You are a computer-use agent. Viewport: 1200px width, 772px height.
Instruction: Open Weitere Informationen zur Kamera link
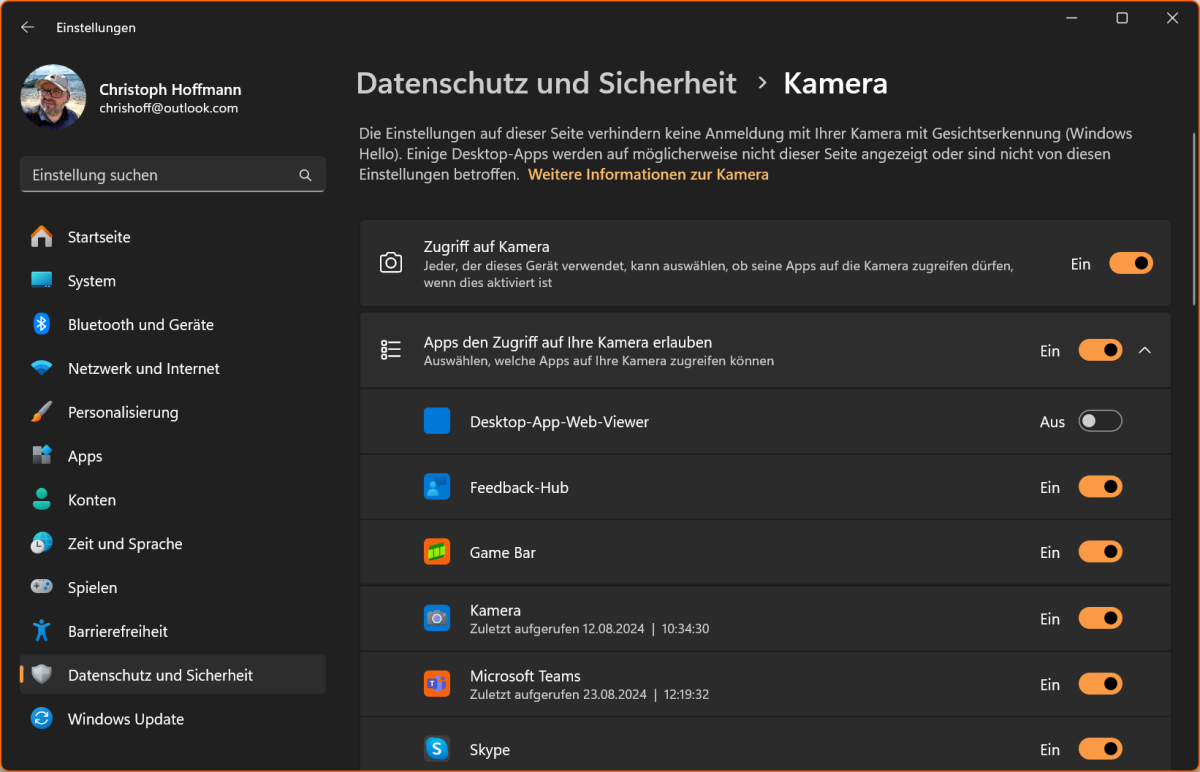[648, 173]
